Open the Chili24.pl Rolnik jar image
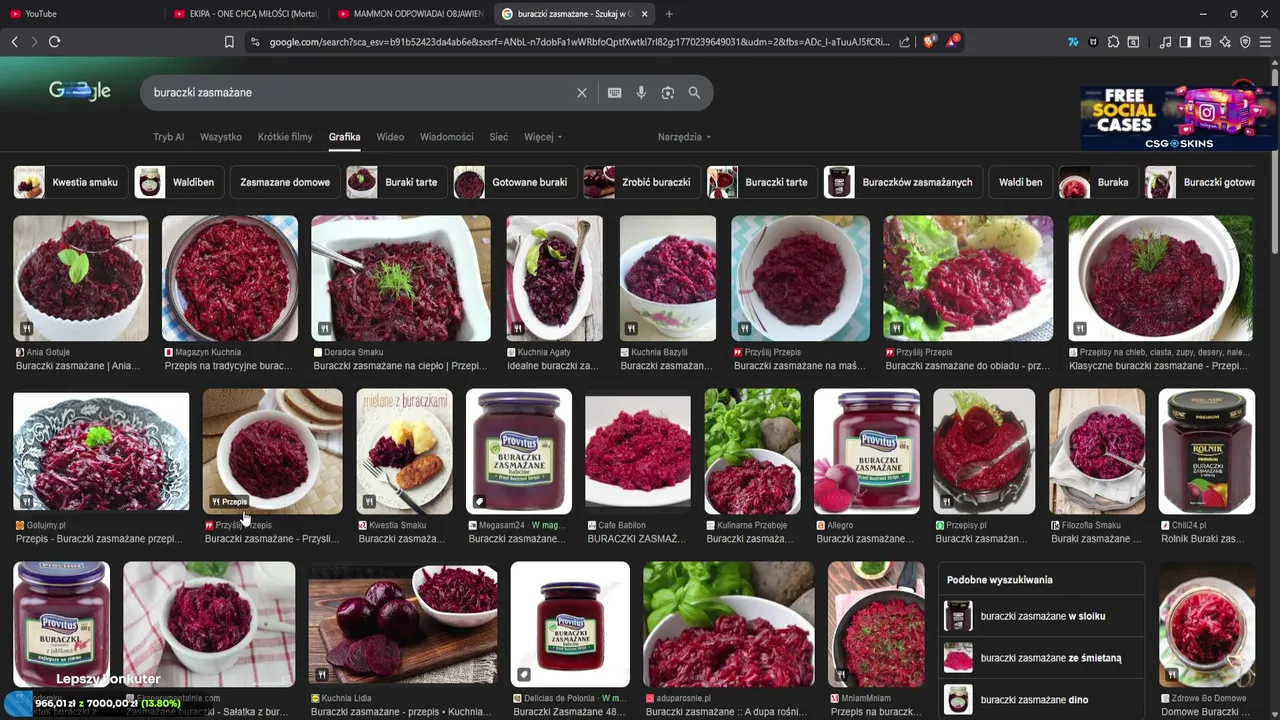The image size is (1280, 720). coord(1207,451)
